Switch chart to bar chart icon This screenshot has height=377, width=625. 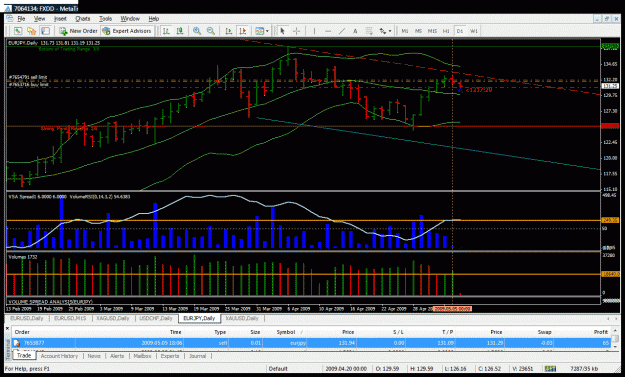(166, 31)
